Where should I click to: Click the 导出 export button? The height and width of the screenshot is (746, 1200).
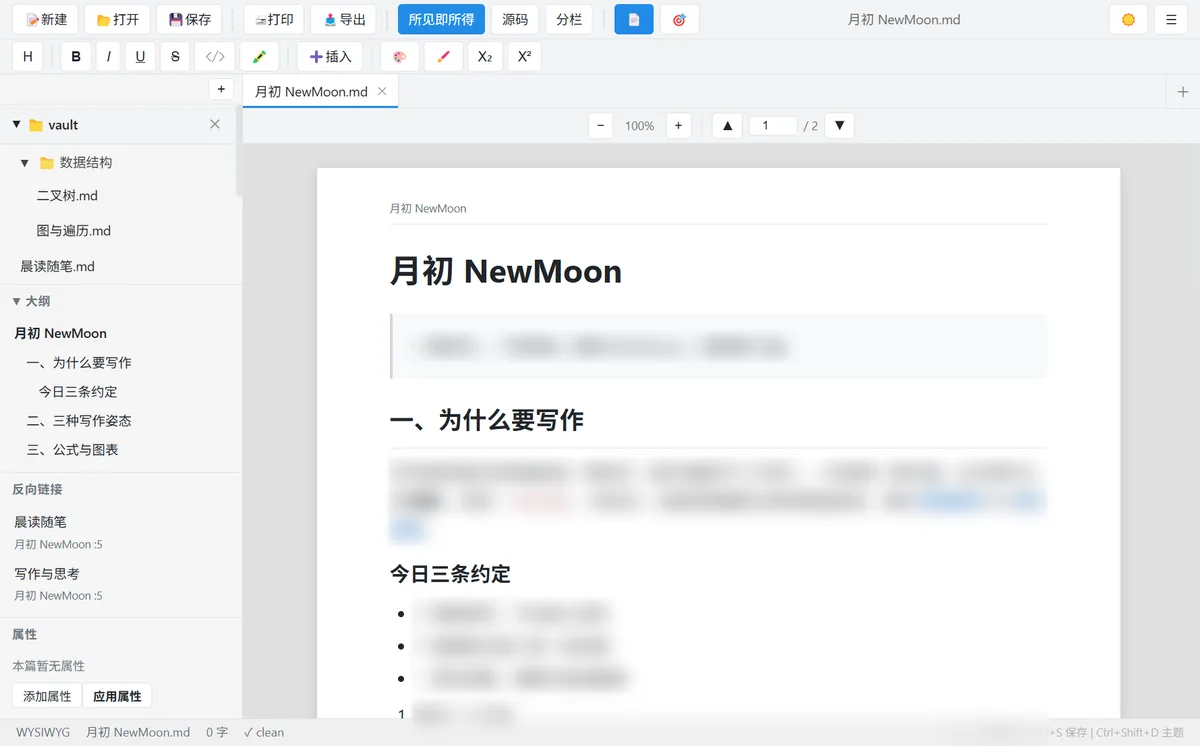(x=344, y=19)
